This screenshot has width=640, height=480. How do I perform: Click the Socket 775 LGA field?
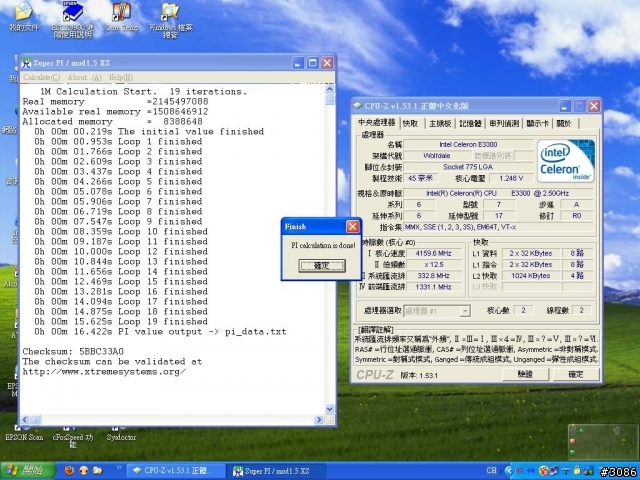point(468,167)
